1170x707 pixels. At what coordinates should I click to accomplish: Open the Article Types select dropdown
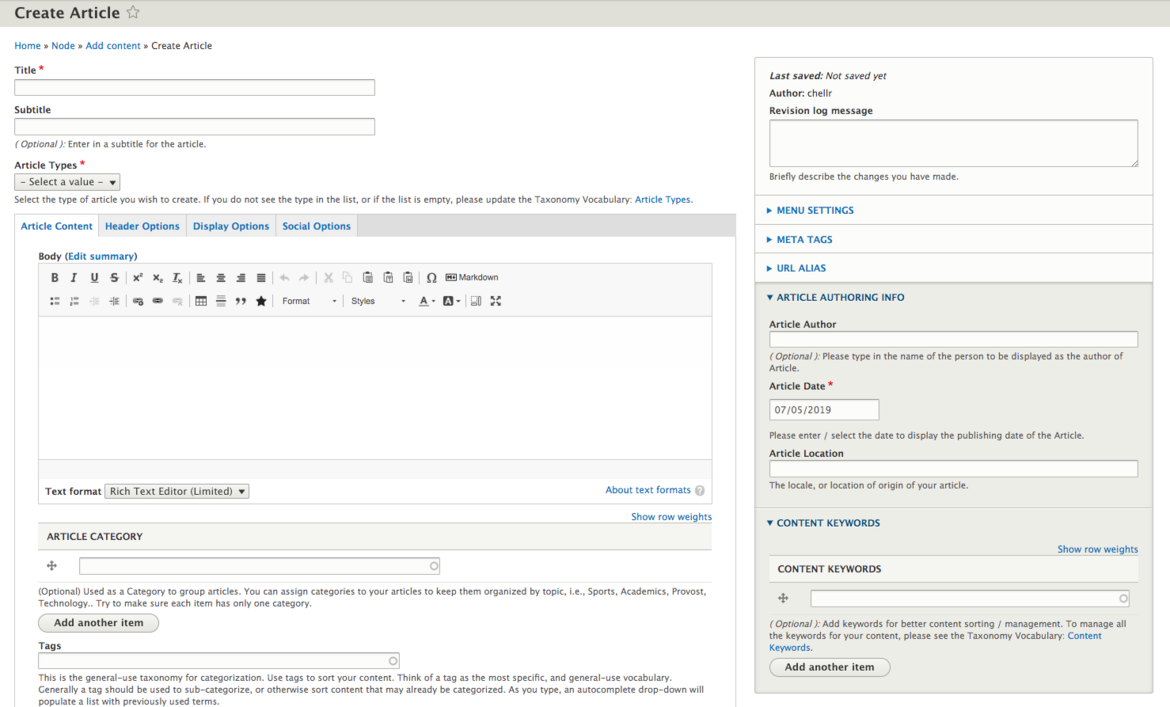67,182
